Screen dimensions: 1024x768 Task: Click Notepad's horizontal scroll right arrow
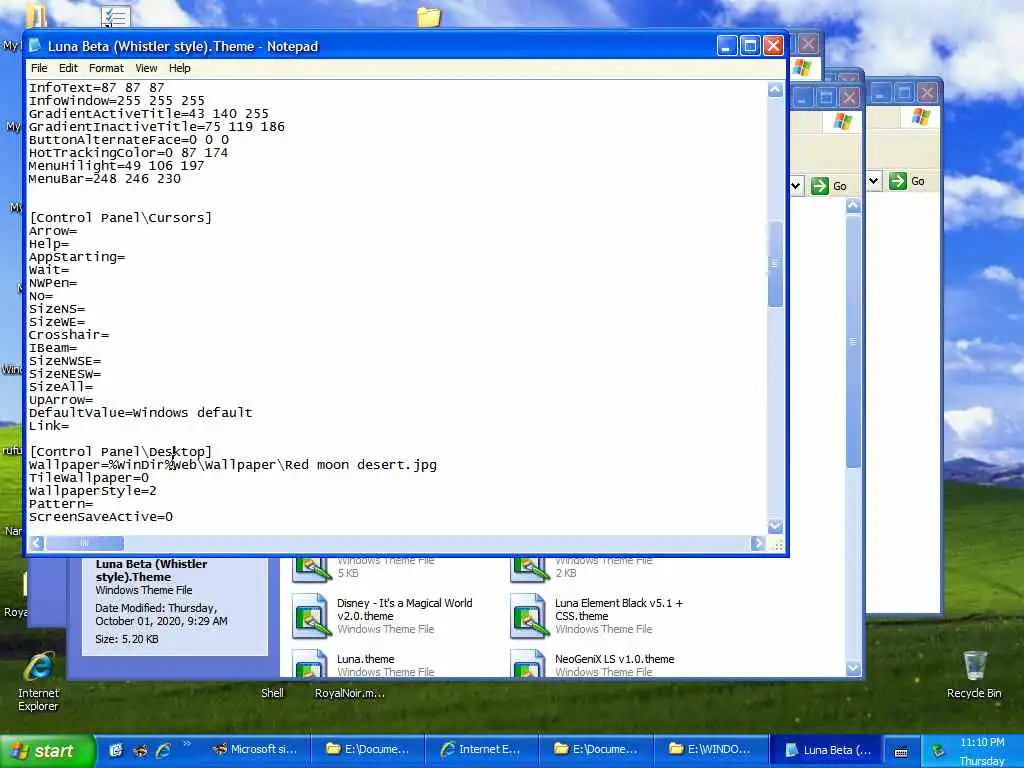(758, 543)
